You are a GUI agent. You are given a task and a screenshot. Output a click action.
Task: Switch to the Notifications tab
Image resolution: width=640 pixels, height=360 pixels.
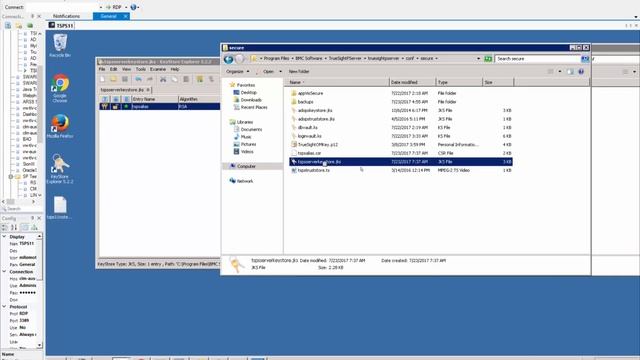(x=67, y=16)
